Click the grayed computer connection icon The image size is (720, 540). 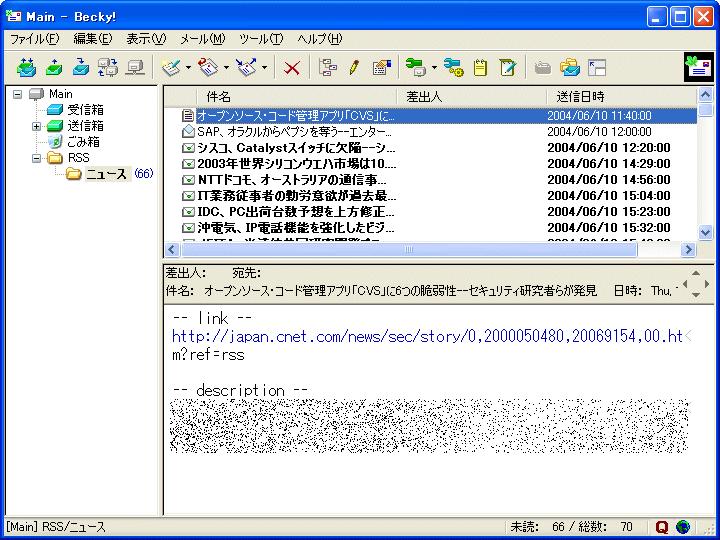pos(135,68)
